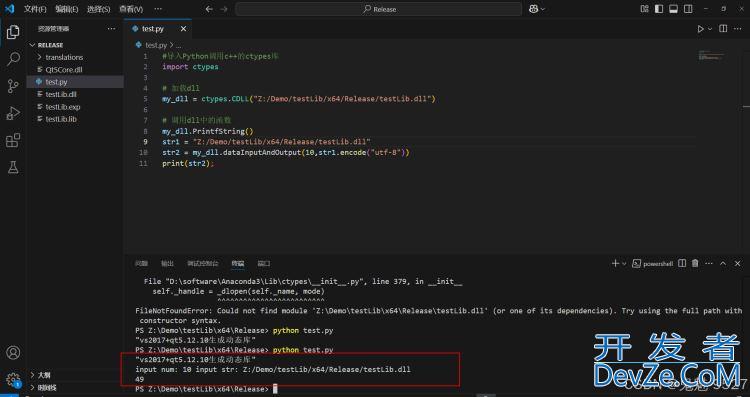Go forward with the right arrow
This screenshot has width=750, height=397.
pos(224,9)
